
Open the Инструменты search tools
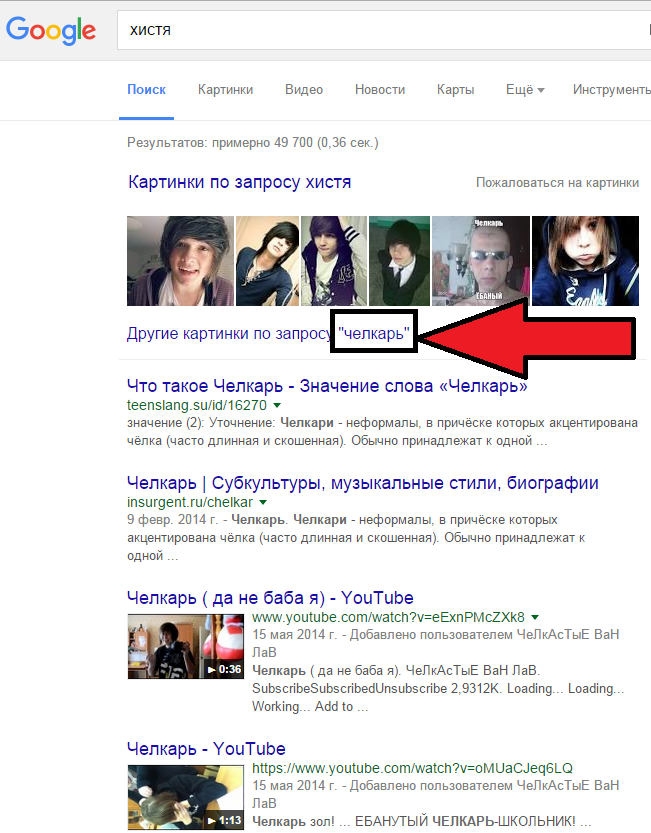[x=611, y=90]
